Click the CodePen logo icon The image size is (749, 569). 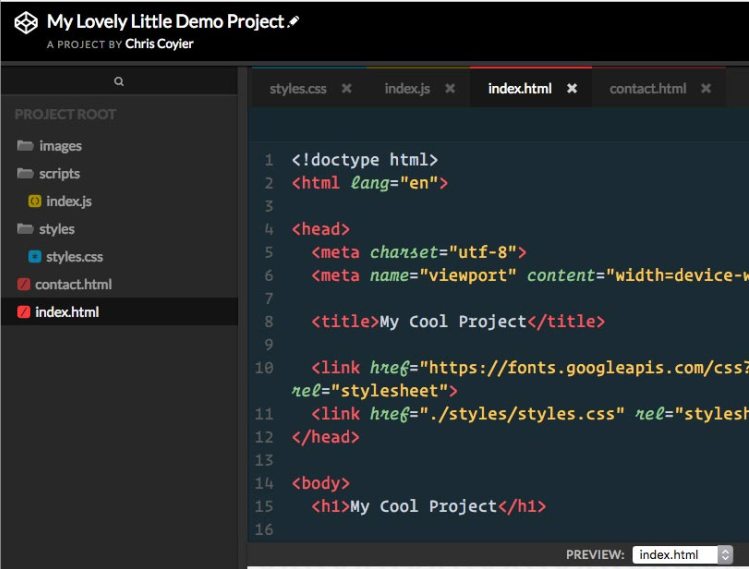(26, 23)
